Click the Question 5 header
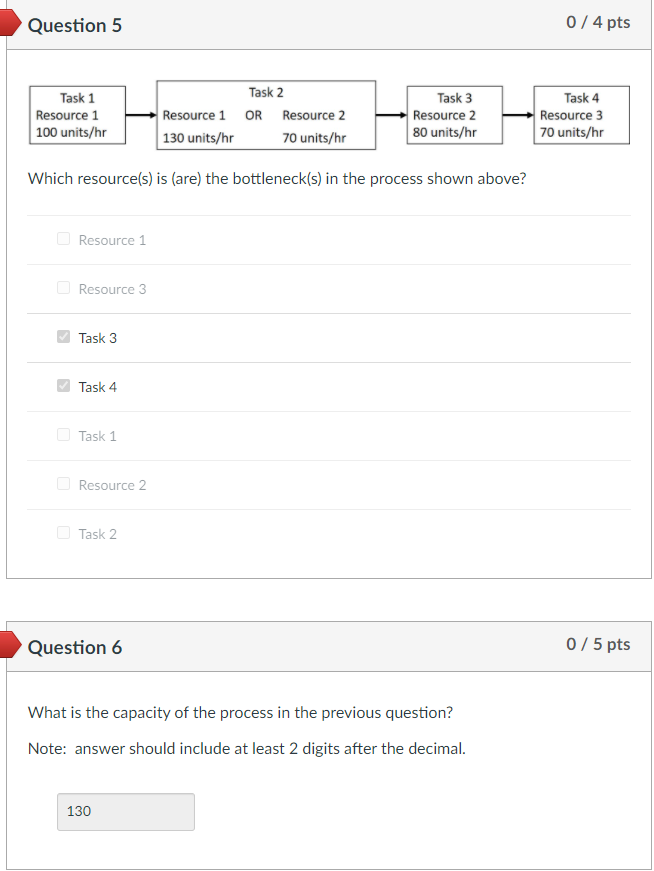The image size is (654, 871). (x=76, y=25)
